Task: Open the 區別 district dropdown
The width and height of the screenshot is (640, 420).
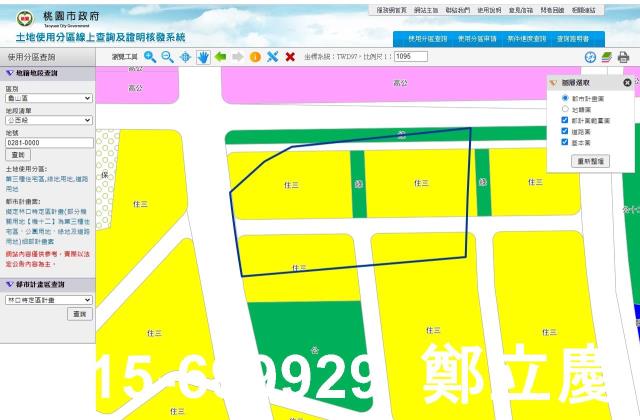Action: 49,98
